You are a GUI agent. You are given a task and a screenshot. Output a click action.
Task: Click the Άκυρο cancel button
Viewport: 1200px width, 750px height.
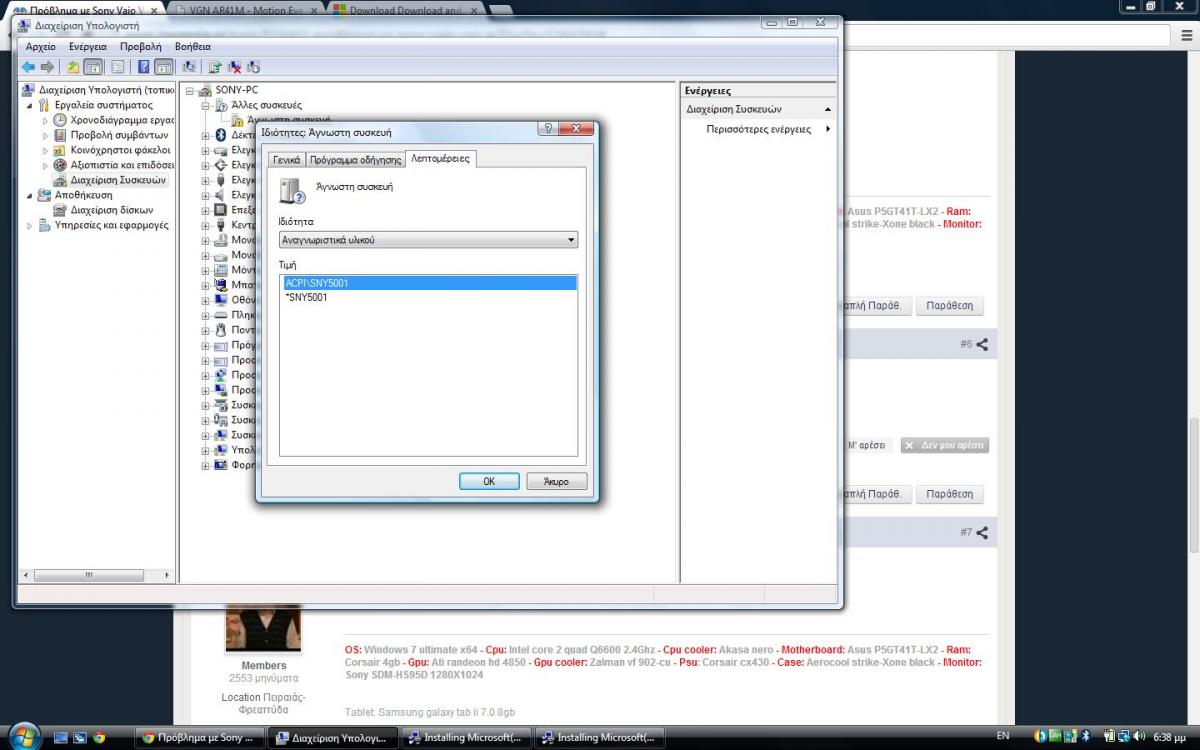tap(556, 481)
